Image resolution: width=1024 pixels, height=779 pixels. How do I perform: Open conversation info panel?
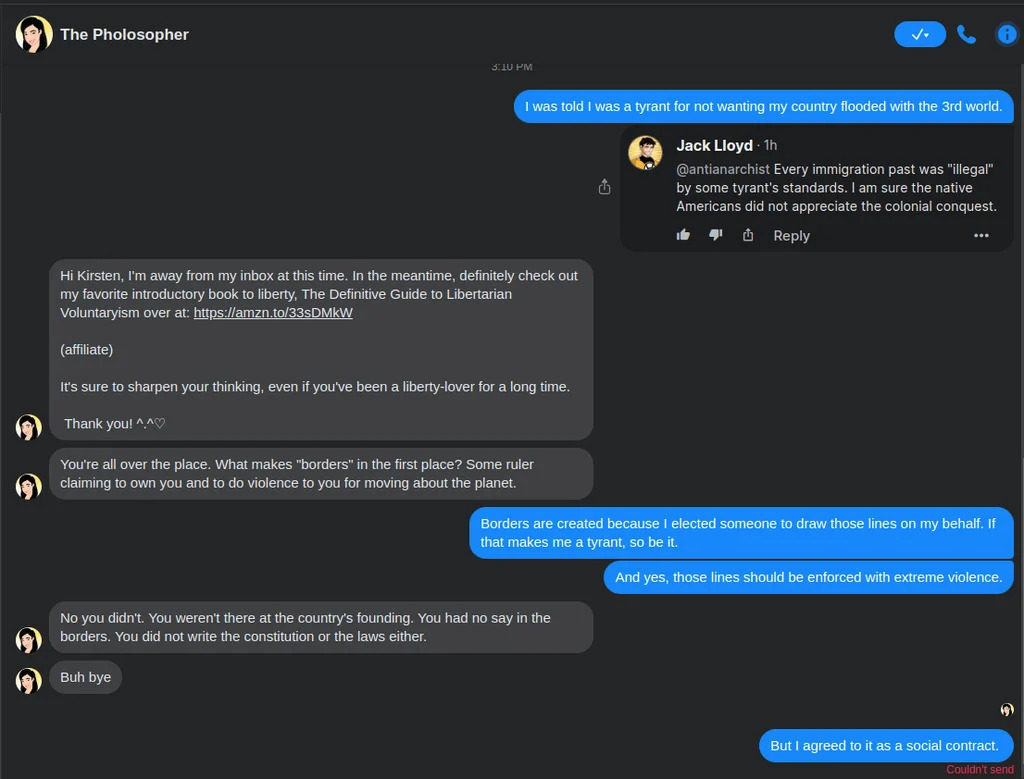point(1006,34)
